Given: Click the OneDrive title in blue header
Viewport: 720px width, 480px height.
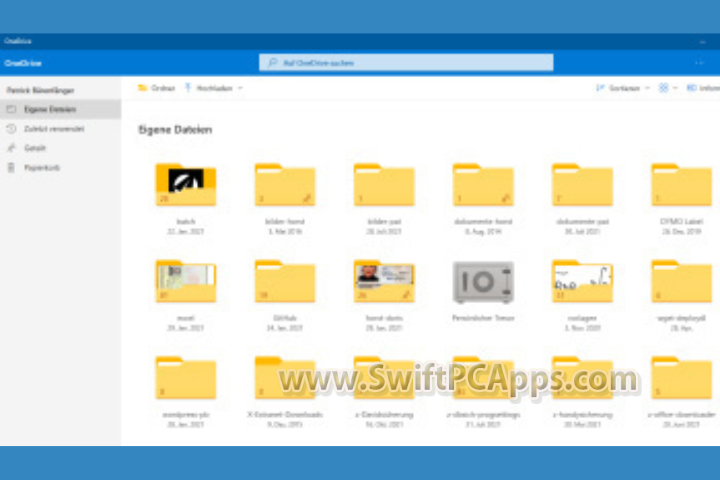Looking at the screenshot, I should (23, 63).
